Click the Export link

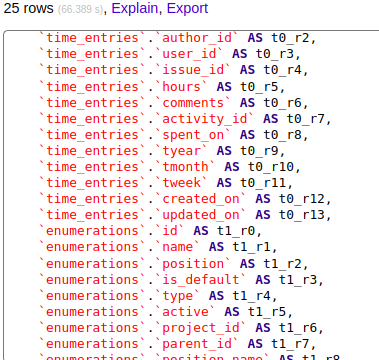coord(187,8)
